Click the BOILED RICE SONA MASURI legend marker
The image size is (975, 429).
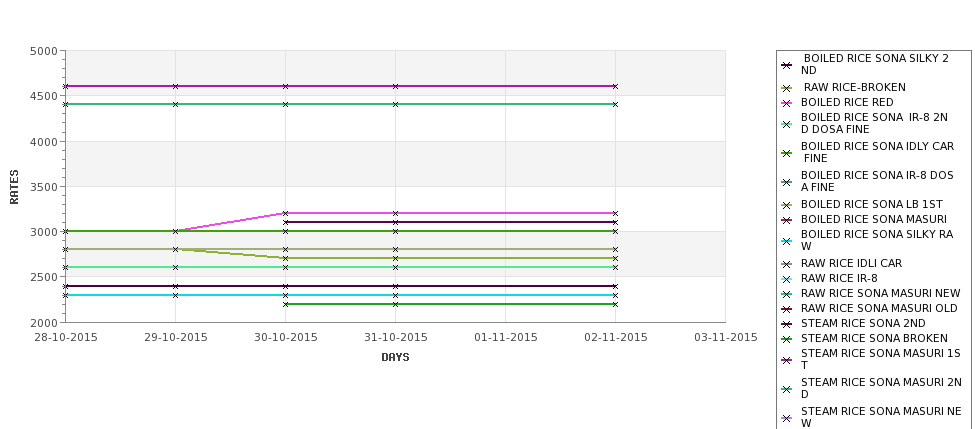pos(786,220)
